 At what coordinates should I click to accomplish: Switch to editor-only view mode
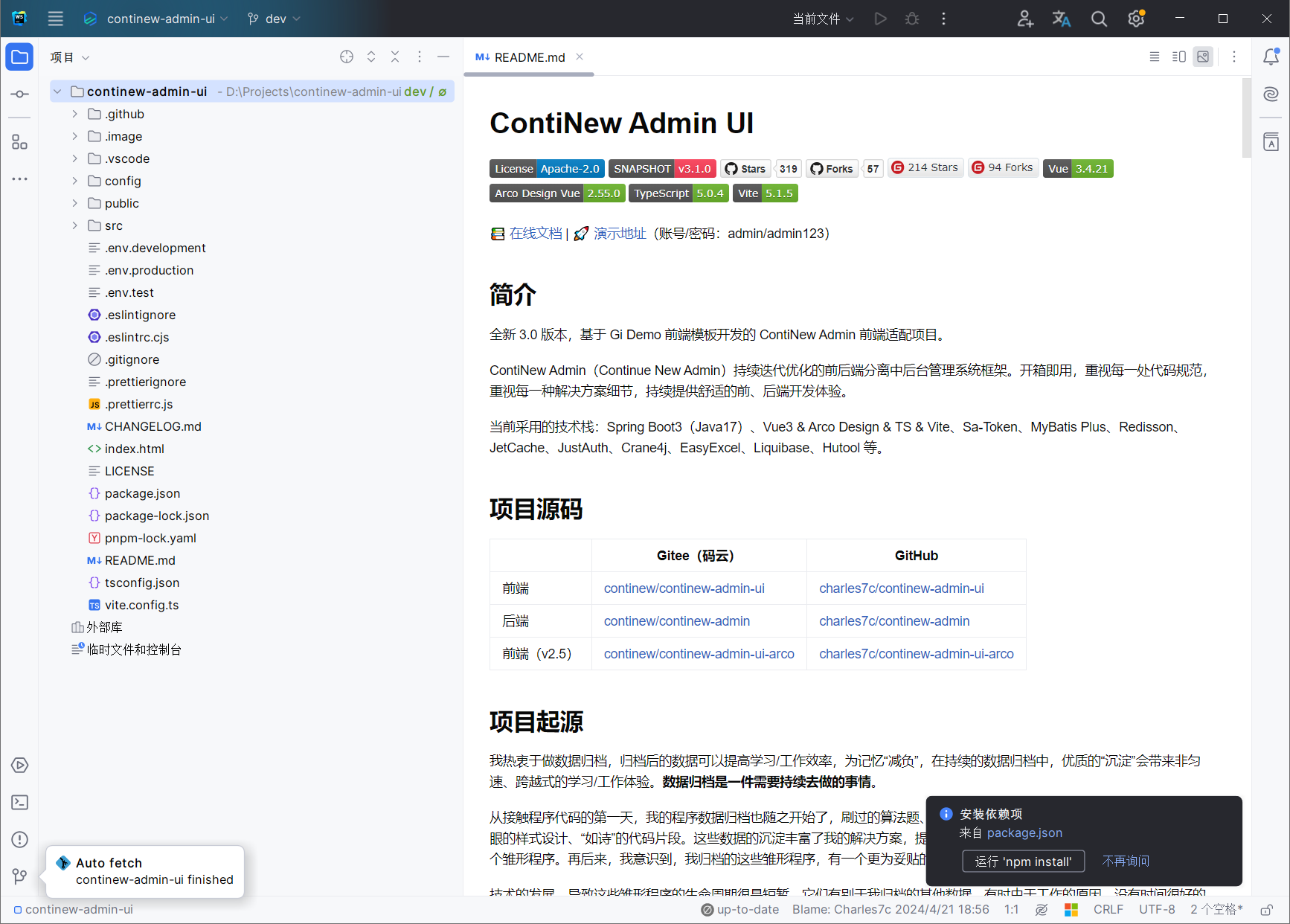coord(1155,57)
